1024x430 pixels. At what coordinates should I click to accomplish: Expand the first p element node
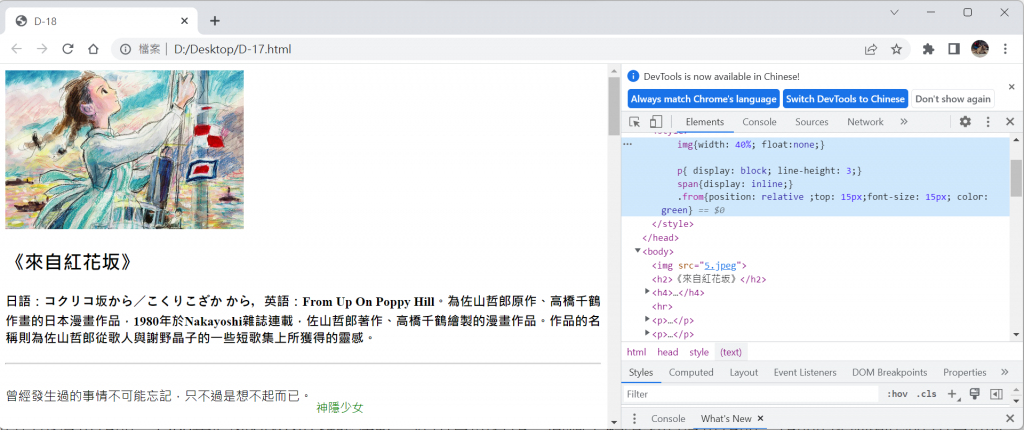click(x=648, y=320)
